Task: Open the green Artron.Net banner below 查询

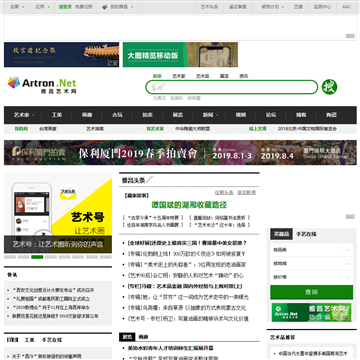Action: pos(312,312)
